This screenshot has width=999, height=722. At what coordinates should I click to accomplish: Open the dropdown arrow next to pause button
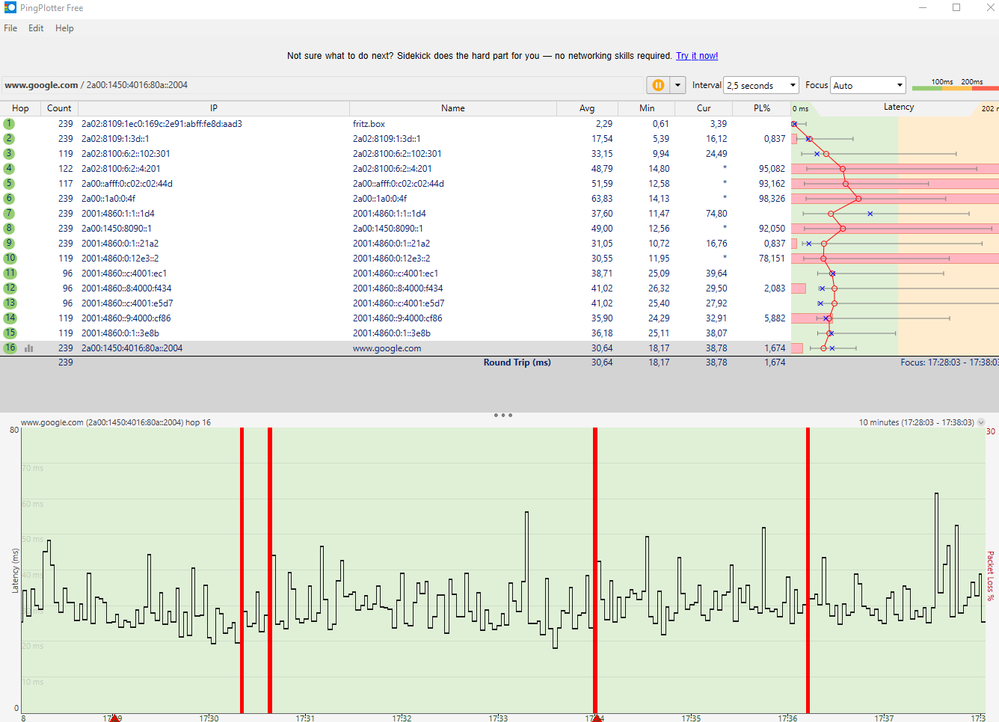click(677, 85)
